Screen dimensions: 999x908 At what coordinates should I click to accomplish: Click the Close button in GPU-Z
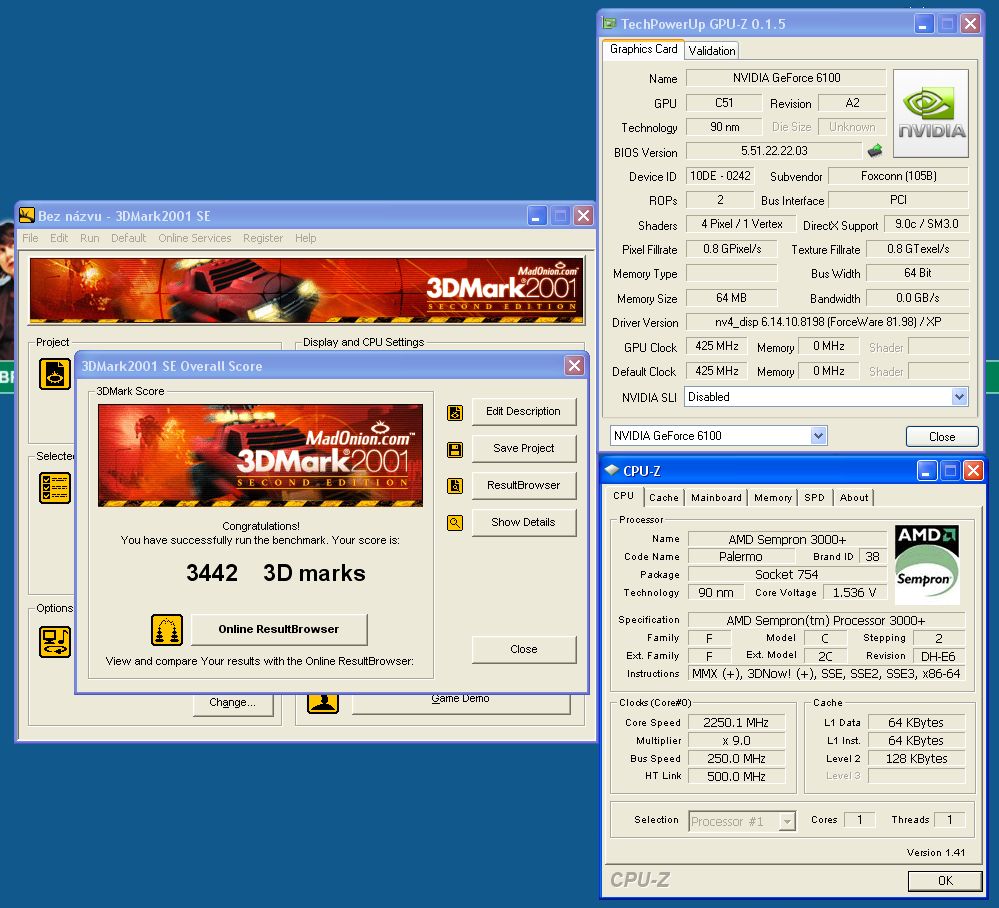coord(942,436)
